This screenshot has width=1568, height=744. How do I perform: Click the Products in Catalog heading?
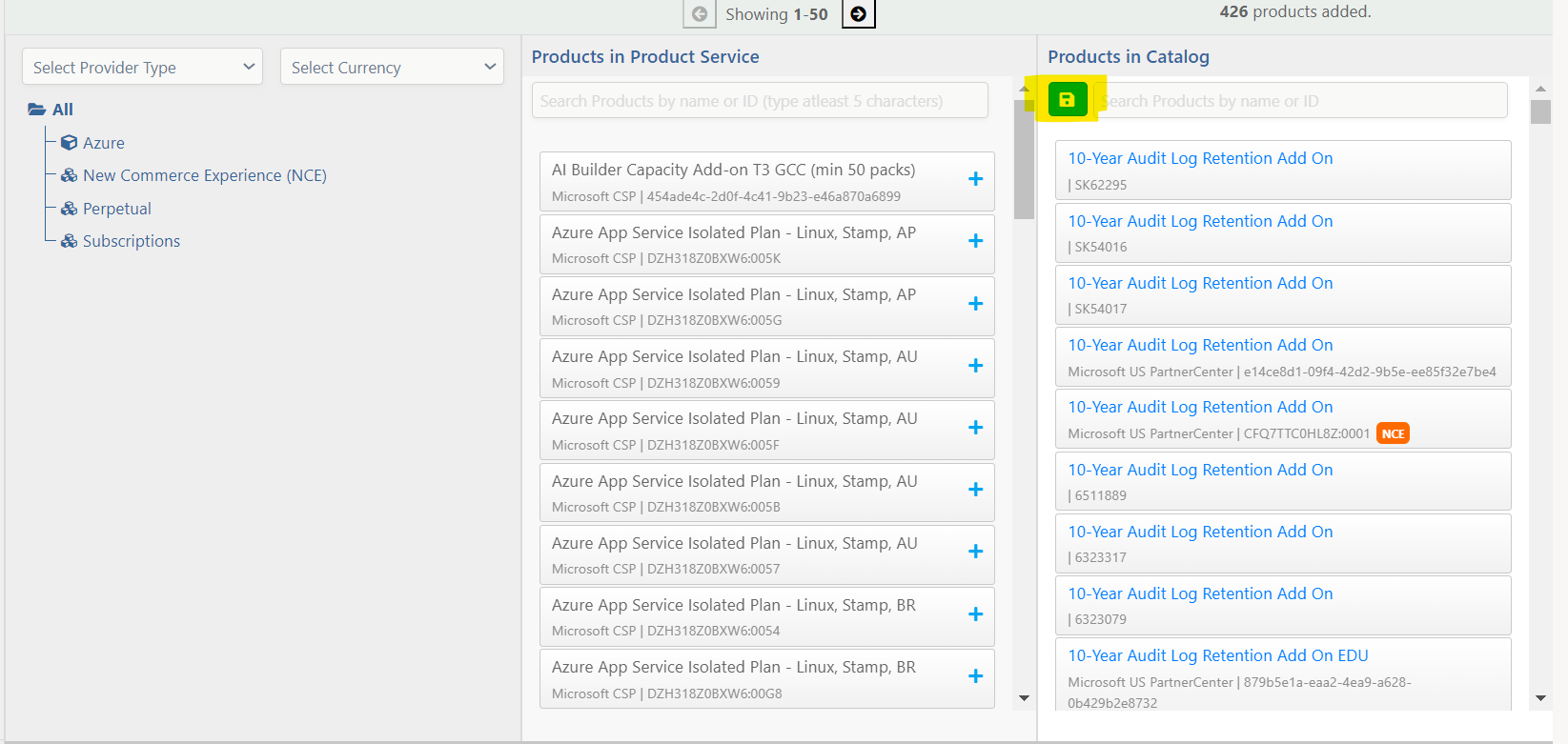[1129, 56]
